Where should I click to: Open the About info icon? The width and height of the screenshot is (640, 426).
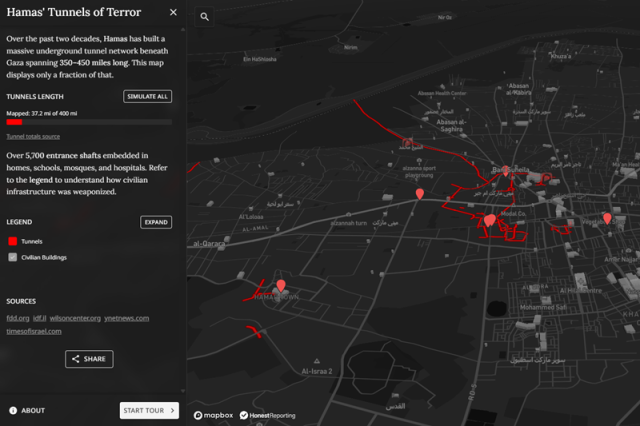click(13, 410)
